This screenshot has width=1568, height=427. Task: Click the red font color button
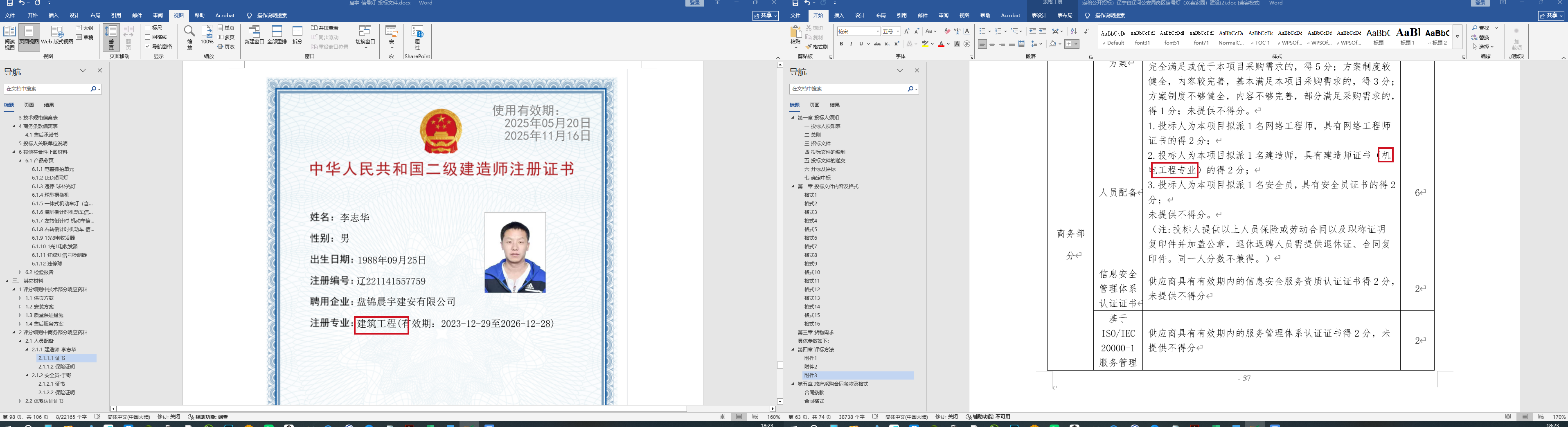point(941,44)
